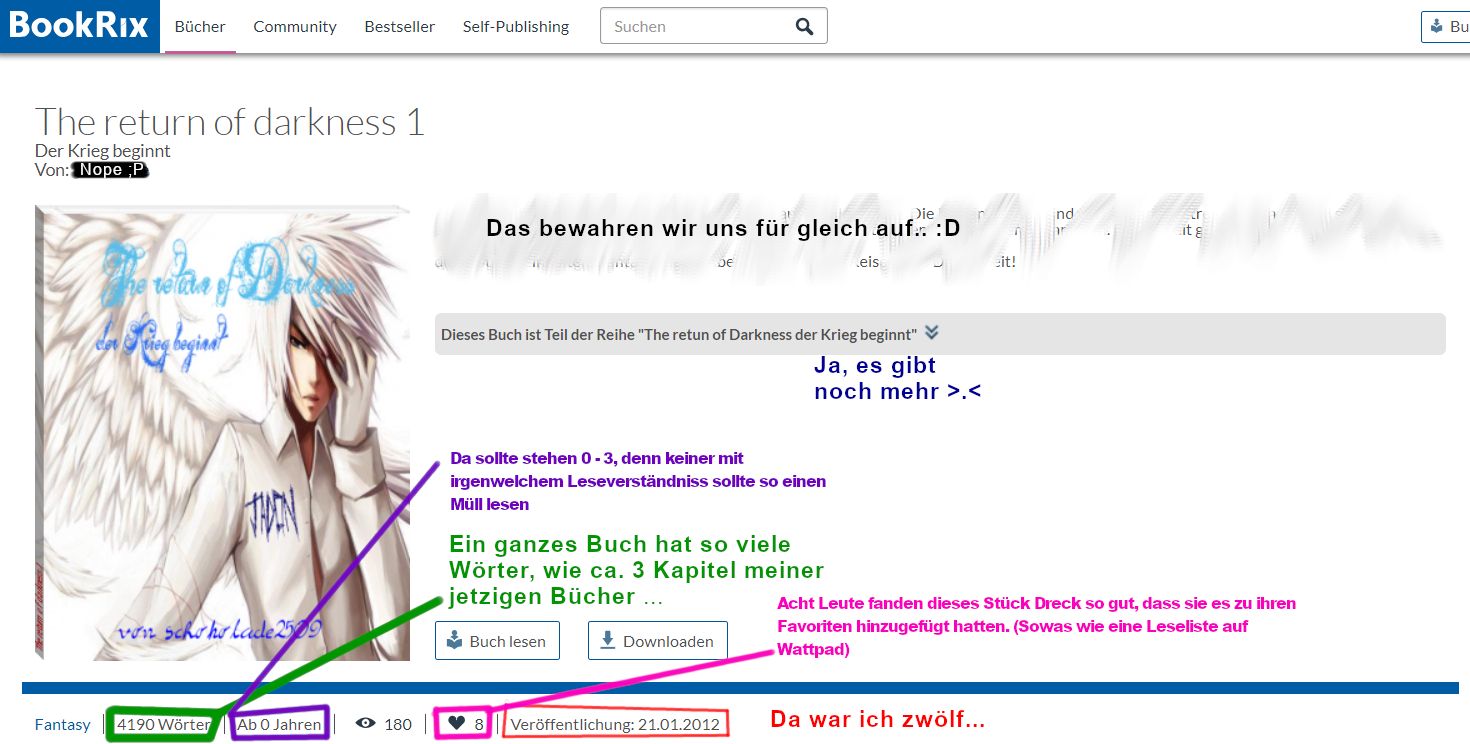
Task: Click the Veröffentlichung: 21.01.2012 date
Action: (615, 724)
